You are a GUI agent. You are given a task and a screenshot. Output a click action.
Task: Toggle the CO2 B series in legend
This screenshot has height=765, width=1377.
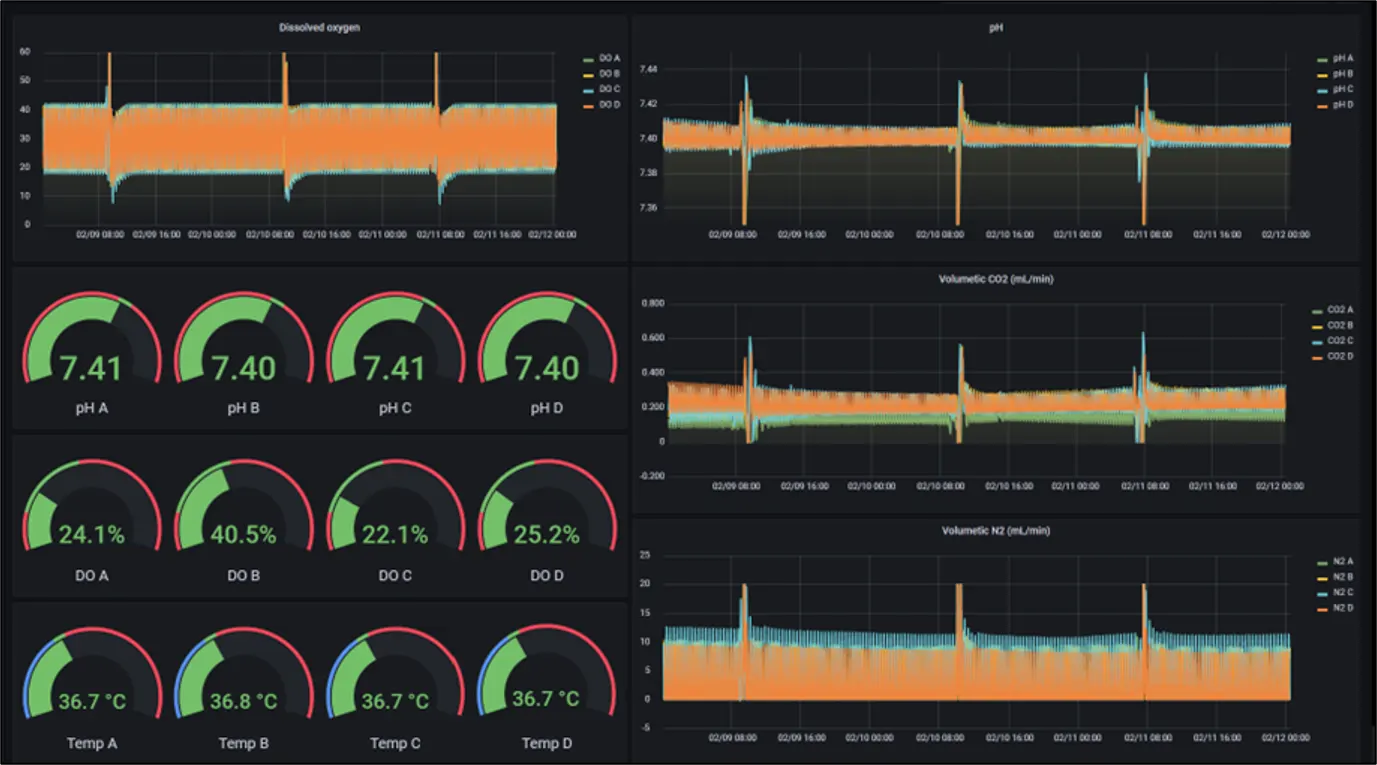click(1340, 326)
